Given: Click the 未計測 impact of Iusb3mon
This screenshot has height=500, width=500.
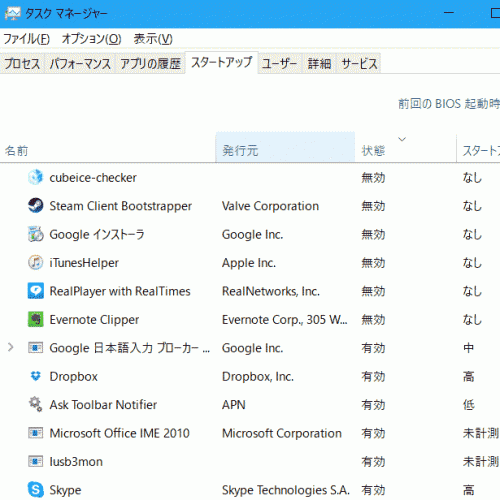Looking at the screenshot, I should click(481, 462).
